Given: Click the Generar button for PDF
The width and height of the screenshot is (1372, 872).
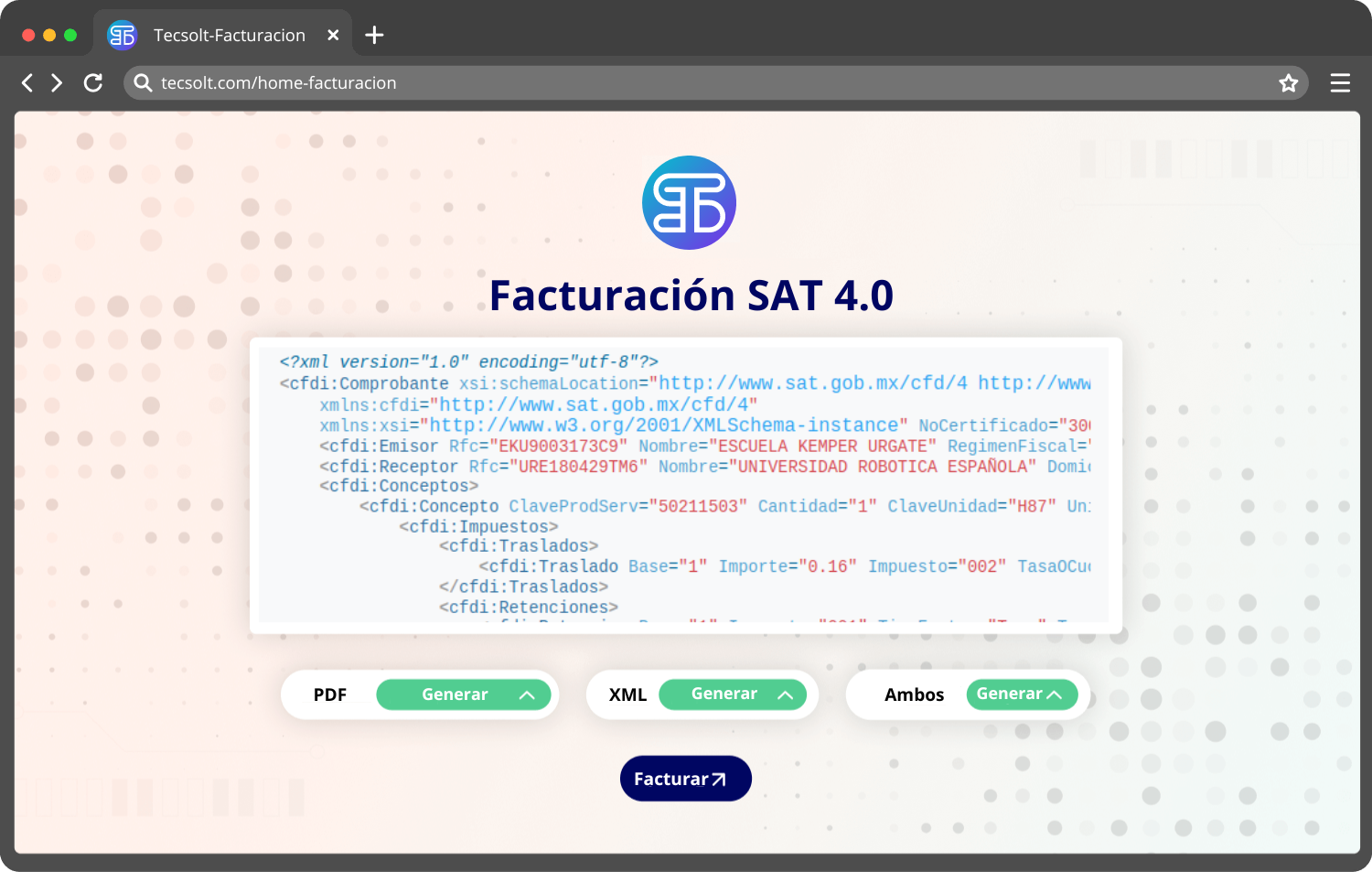Looking at the screenshot, I should 455,695.
